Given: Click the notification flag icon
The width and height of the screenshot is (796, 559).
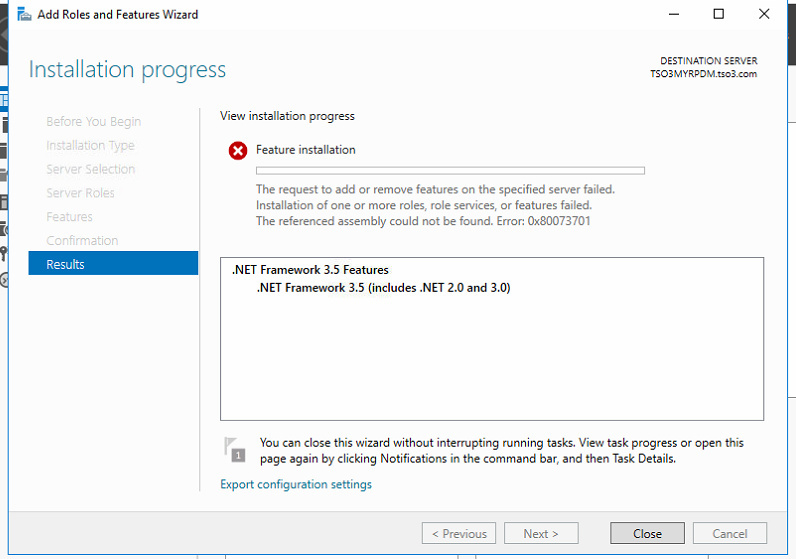Looking at the screenshot, I should pos(235,450).
